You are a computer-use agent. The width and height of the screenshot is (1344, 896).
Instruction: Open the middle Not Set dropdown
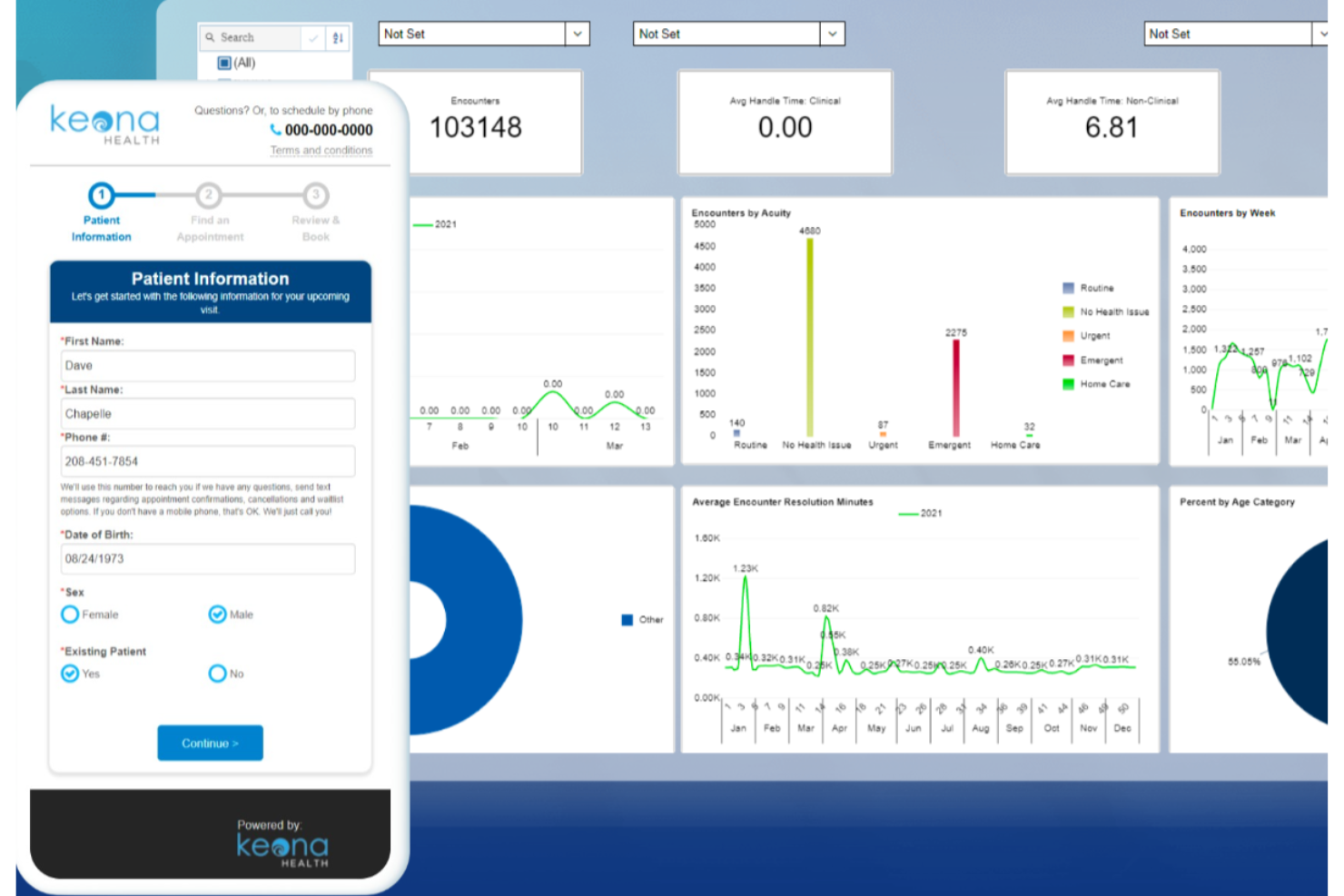(x=833, y=34)
